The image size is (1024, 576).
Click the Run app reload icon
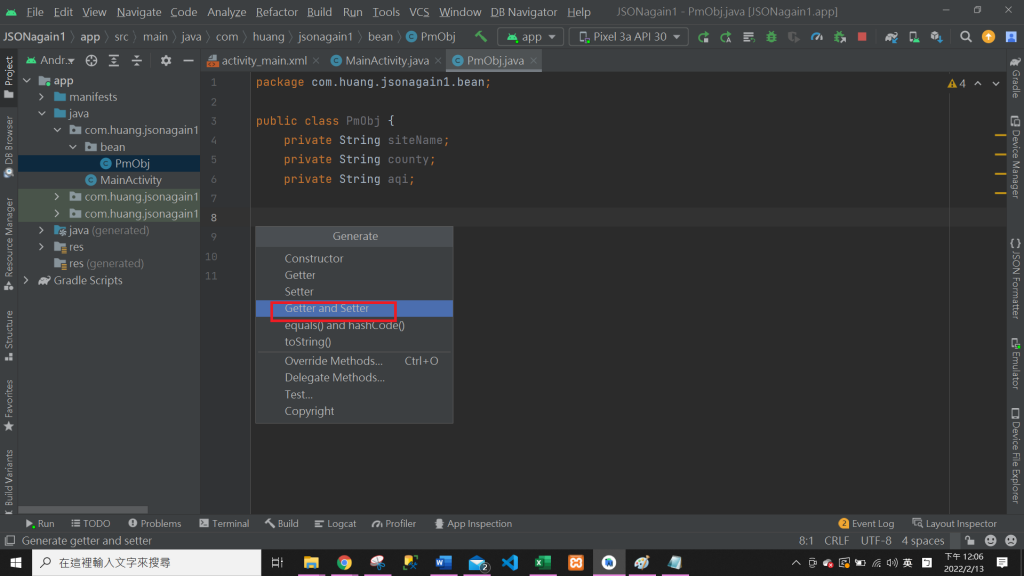[x=703, y=37]
